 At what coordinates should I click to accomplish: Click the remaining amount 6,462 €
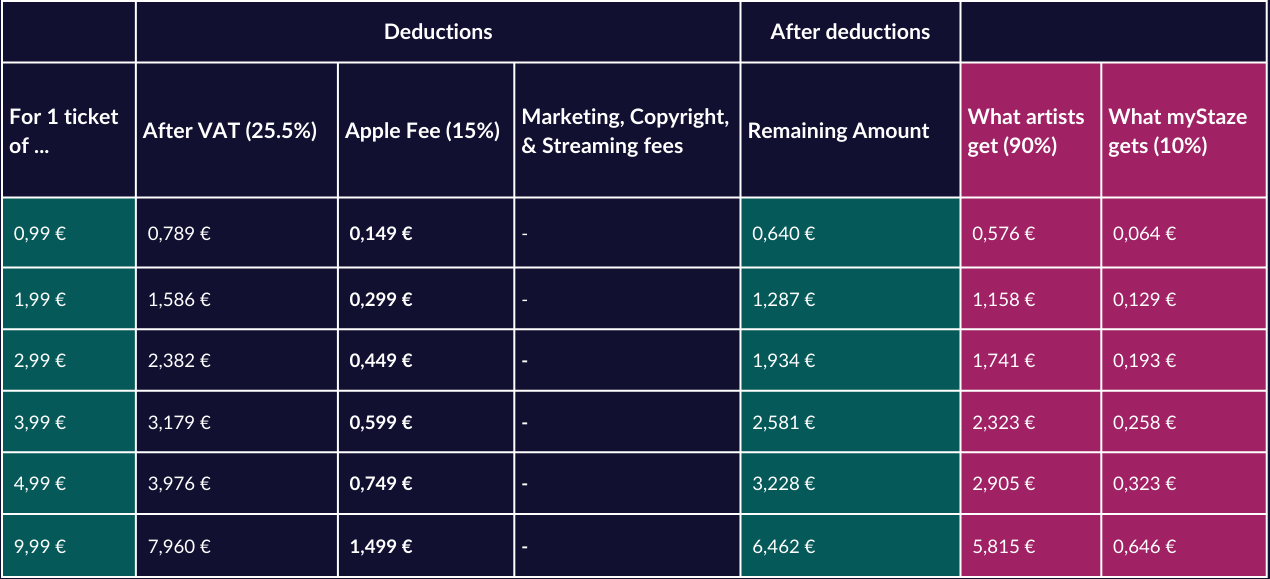coord(850,546)
